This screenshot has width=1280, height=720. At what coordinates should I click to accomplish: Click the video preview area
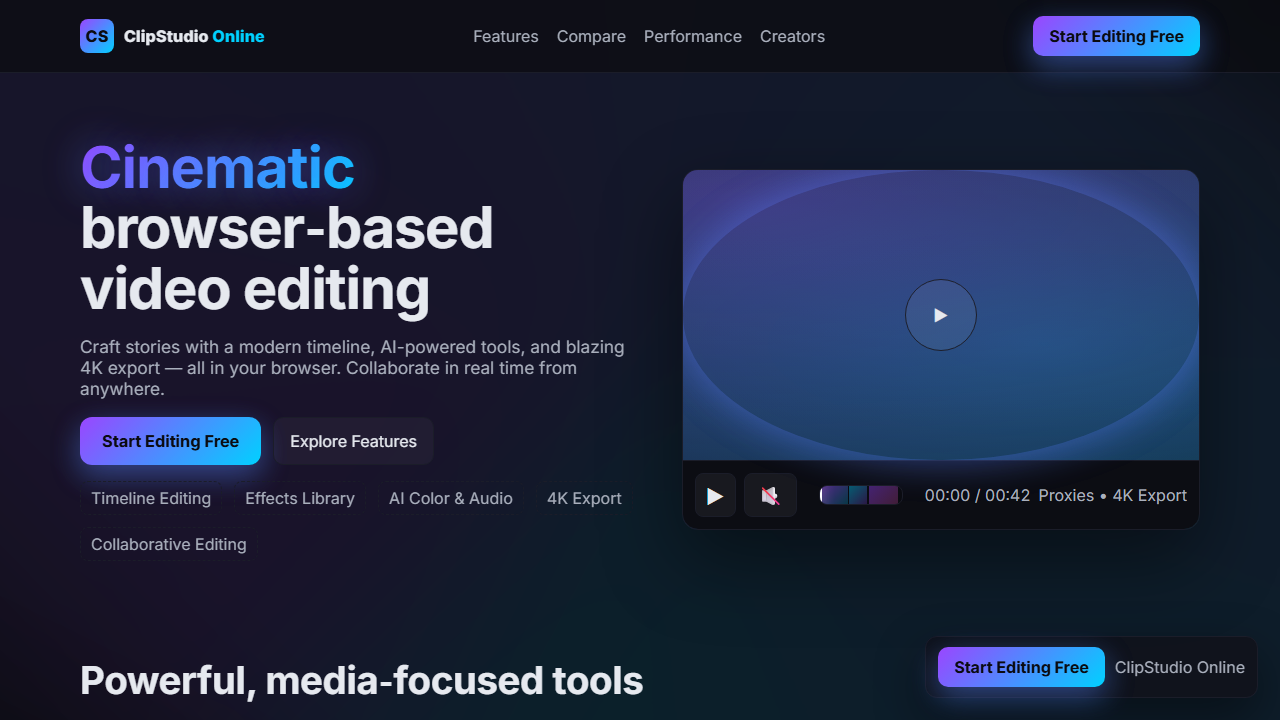pos(941,315)
